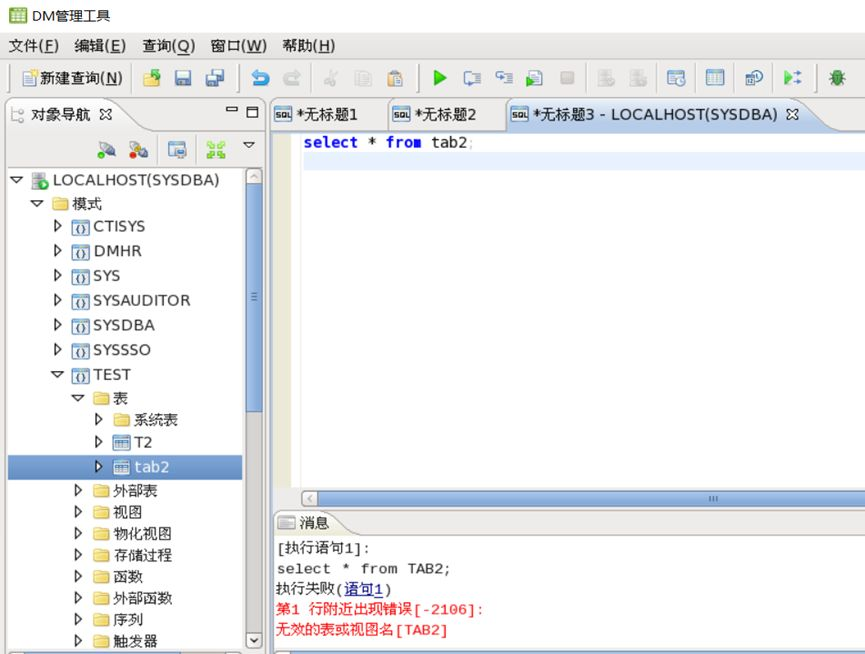Expand the DMHR schema
Image resolution: width=865 pixels, height=654 pixels.
(x=57, y=251)
